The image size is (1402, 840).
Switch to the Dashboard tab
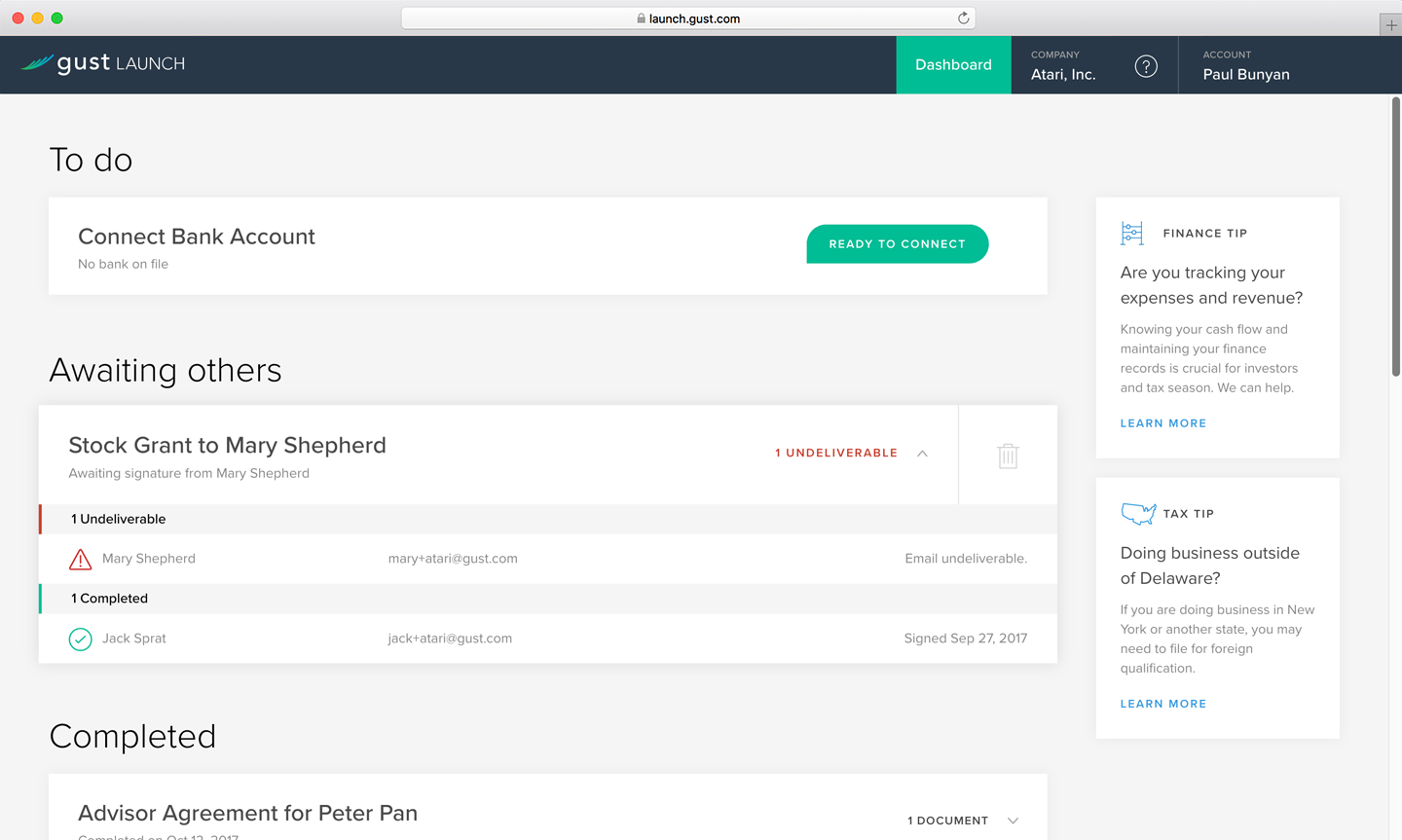[953, 65]
